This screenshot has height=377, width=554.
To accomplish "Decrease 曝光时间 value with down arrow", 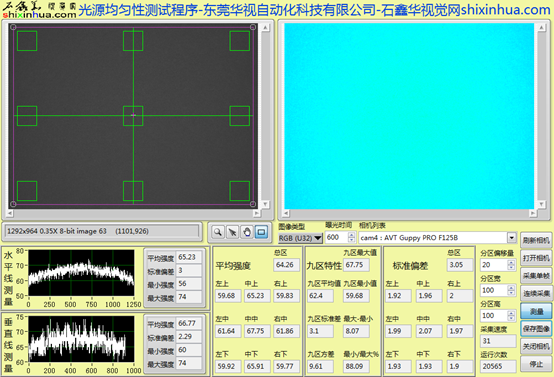I will point(351,240).
